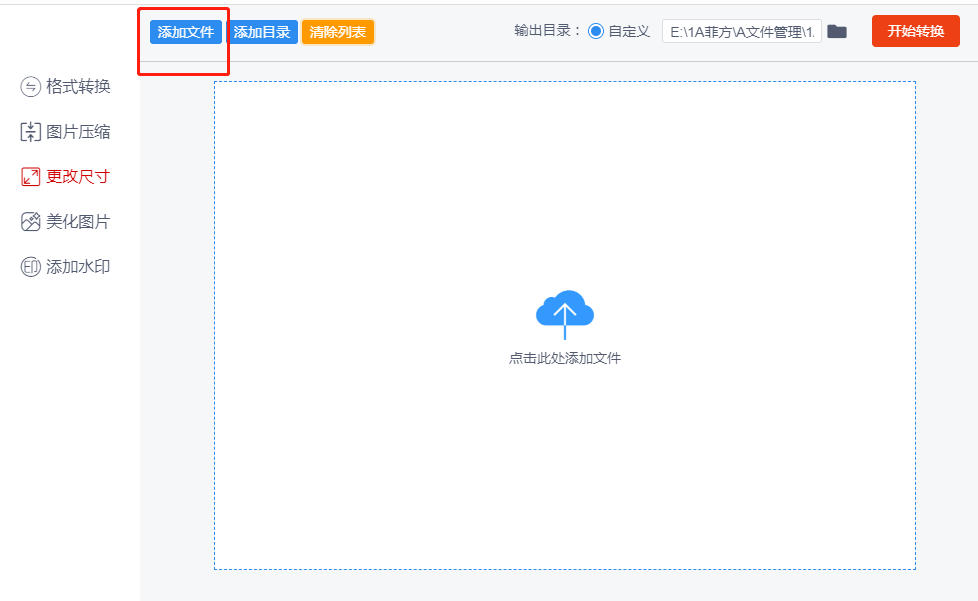Click the 格式转换 swap-arrows icon
Screen dimensions: 978x601
31,87
